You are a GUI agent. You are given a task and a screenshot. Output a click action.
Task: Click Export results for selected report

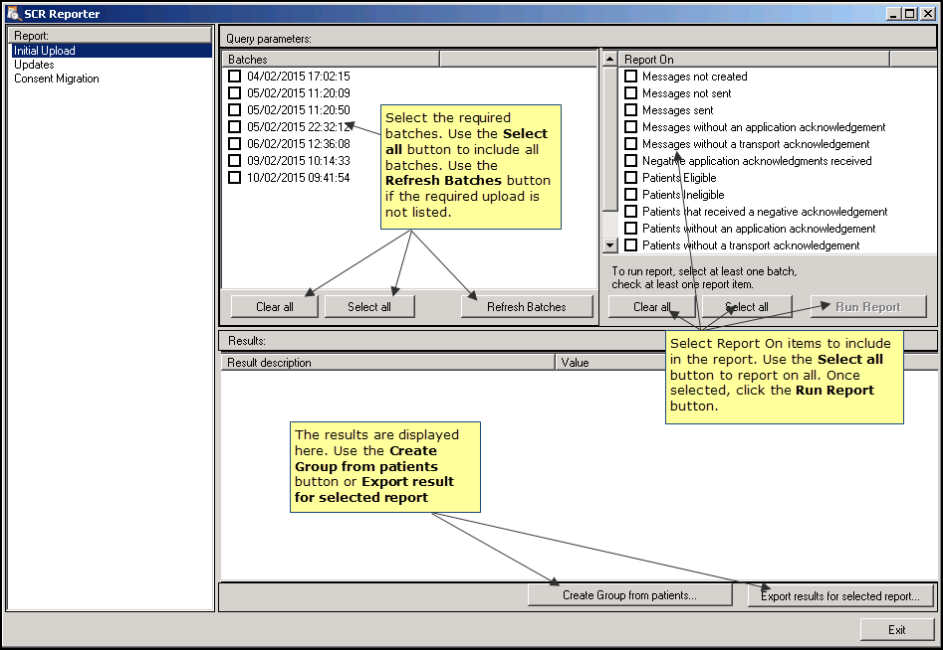pos(840,596)
